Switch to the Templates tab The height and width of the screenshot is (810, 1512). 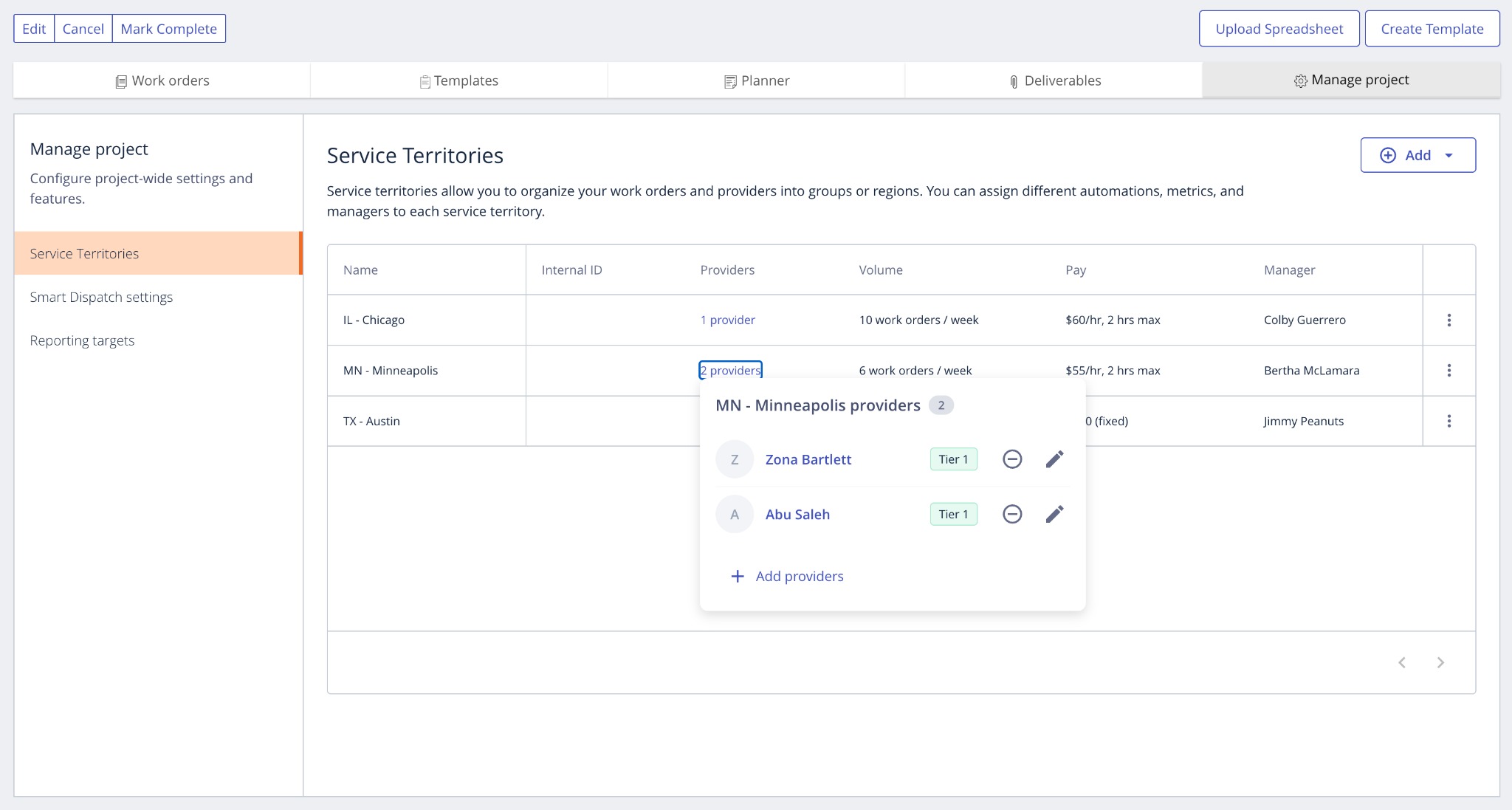click(459, 80)
